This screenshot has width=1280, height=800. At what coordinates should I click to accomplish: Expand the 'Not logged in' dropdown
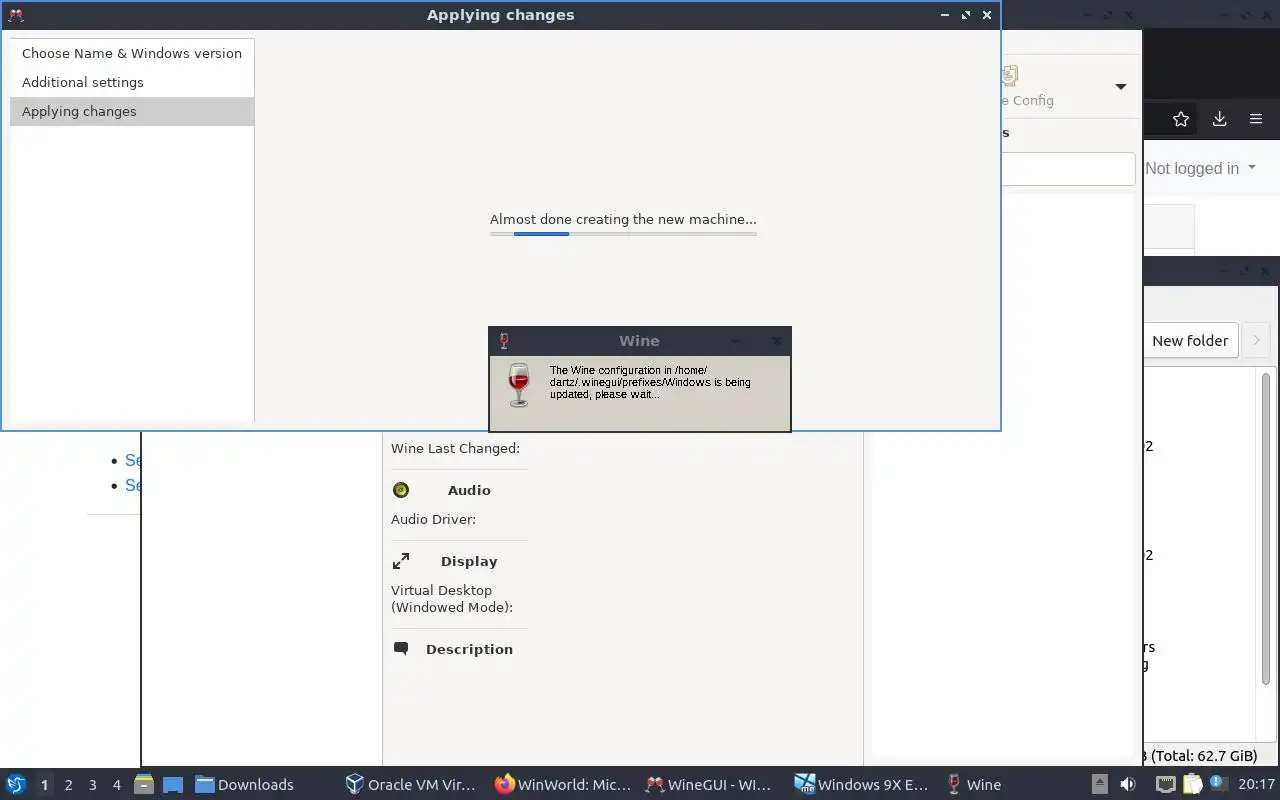point(1200,168)
